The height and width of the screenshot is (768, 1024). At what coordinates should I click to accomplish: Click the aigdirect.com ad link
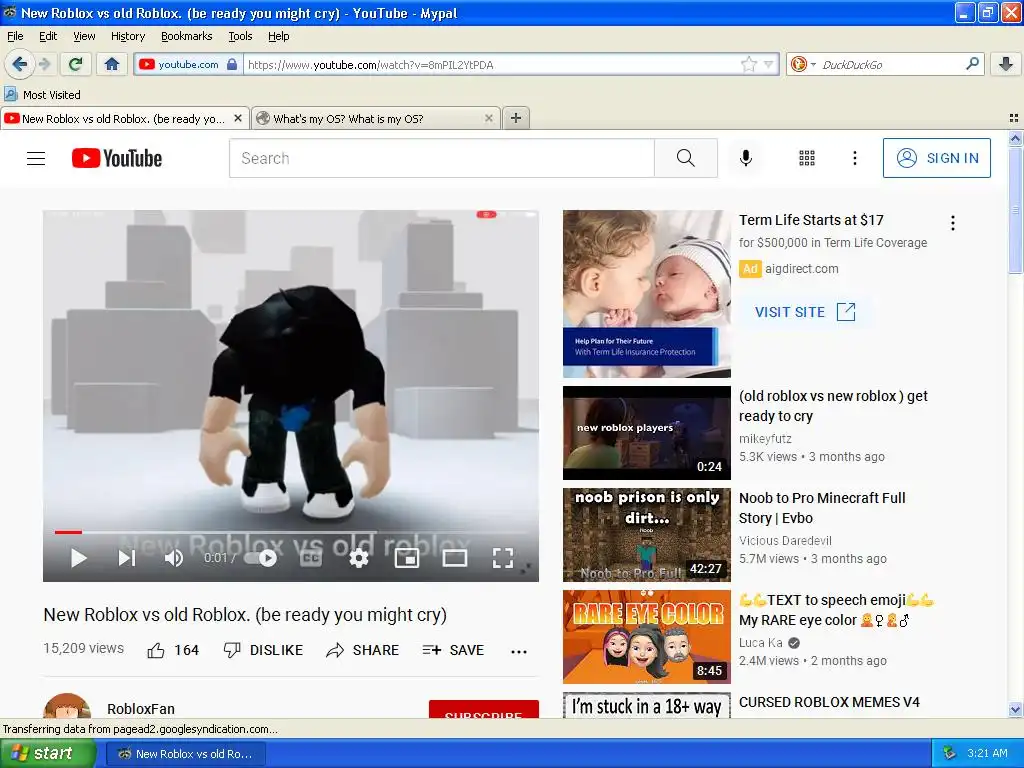click(801, 268)
